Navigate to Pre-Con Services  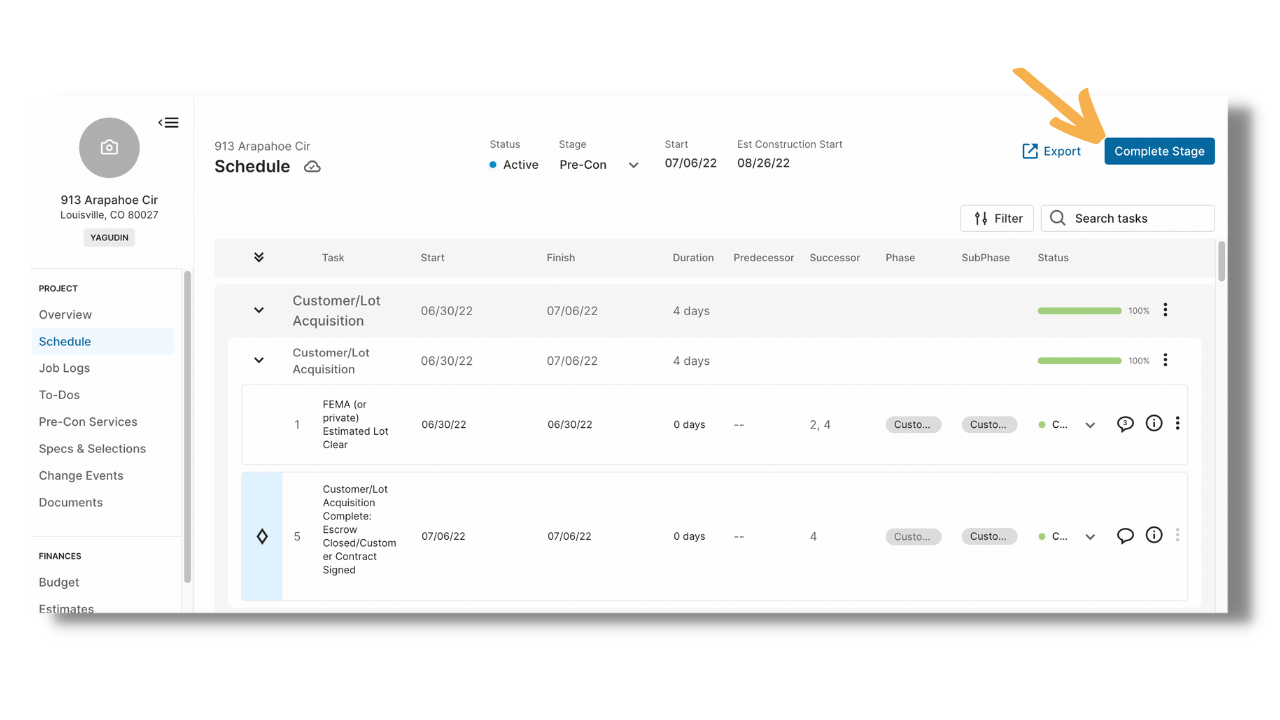pos(88,422)
